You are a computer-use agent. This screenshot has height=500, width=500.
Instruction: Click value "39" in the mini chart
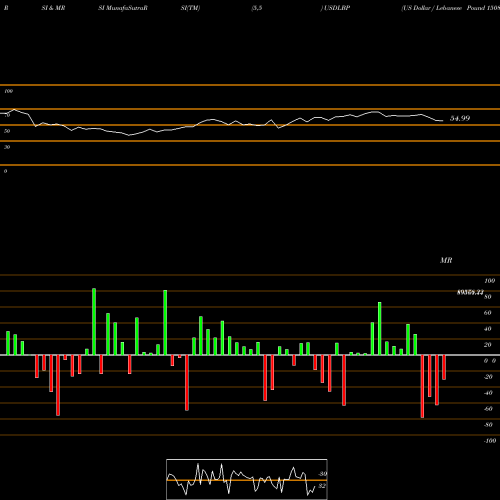323,474
